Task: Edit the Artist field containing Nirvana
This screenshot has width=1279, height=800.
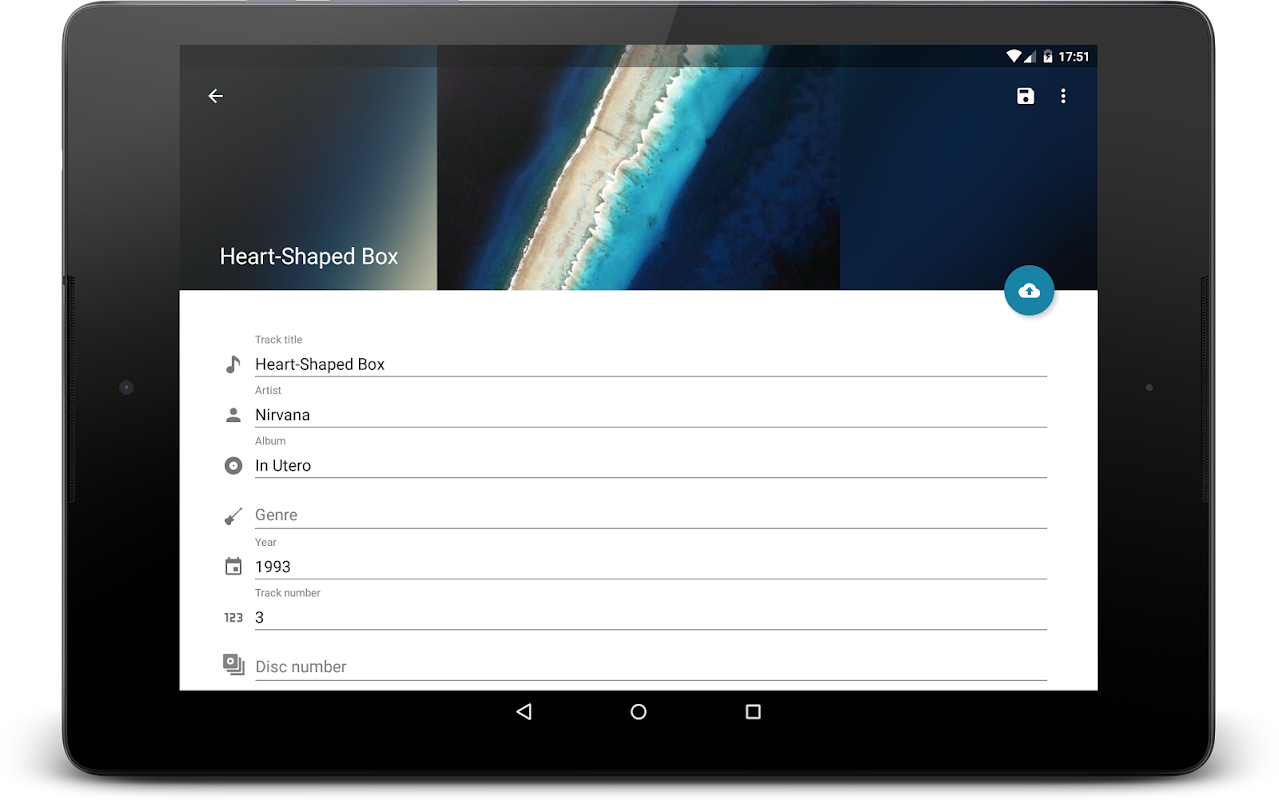Action: [651, 415]
